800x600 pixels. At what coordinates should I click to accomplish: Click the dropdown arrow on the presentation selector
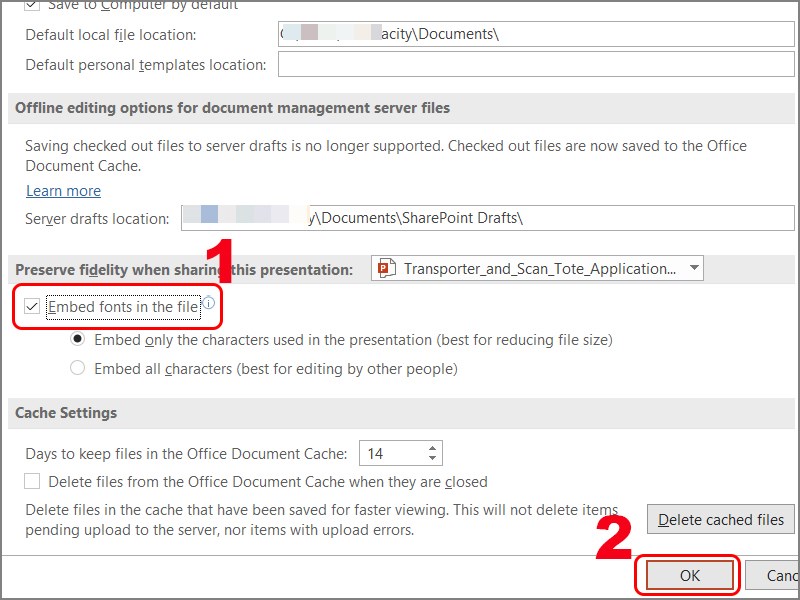tap(692, 267)
